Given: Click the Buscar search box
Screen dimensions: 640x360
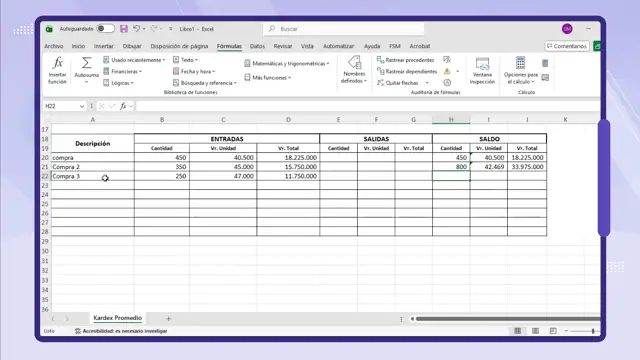Looking at the screenshot, I should click(344, 29).
